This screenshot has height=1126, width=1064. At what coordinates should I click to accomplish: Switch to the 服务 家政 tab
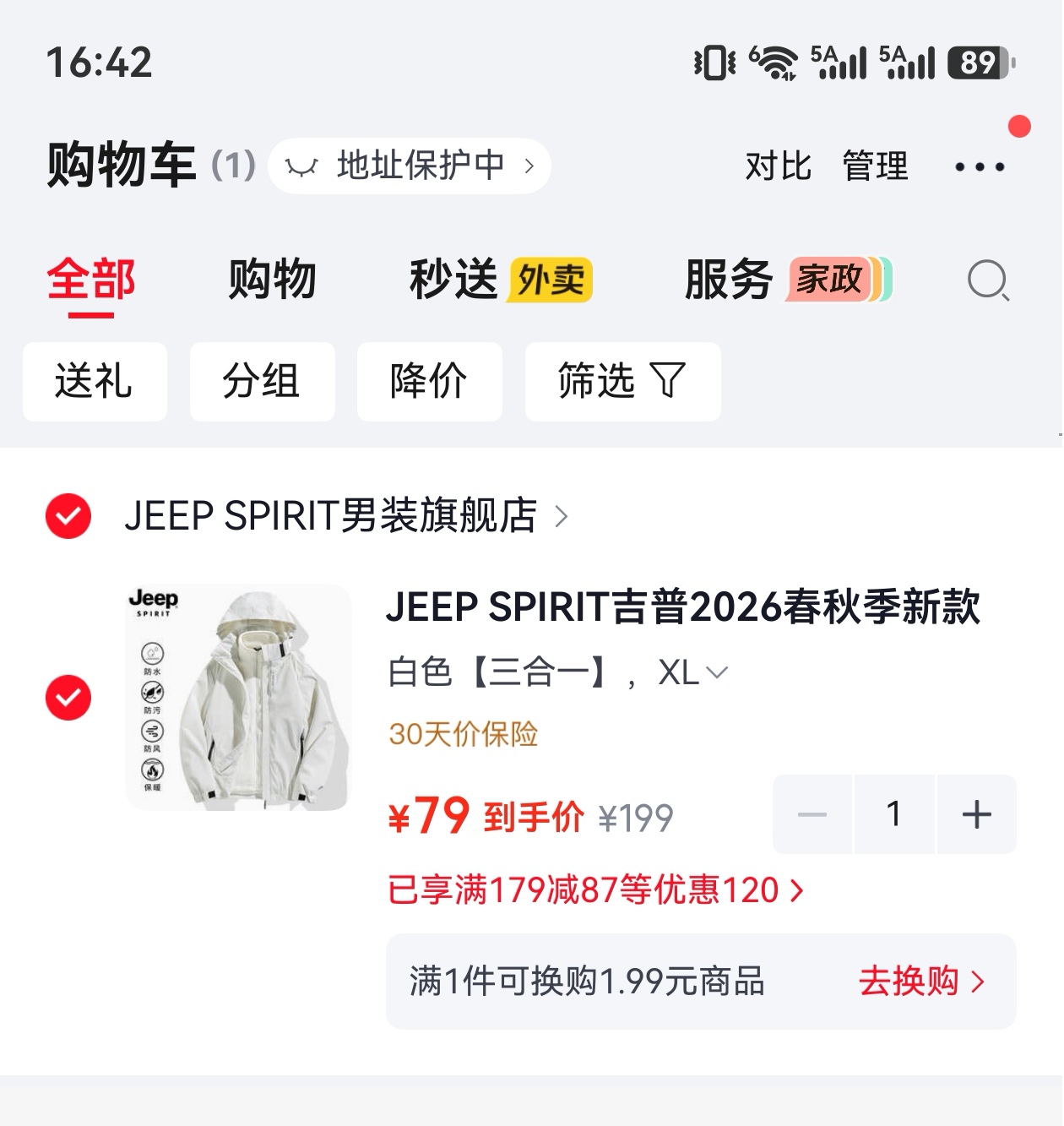coord(788,280)
